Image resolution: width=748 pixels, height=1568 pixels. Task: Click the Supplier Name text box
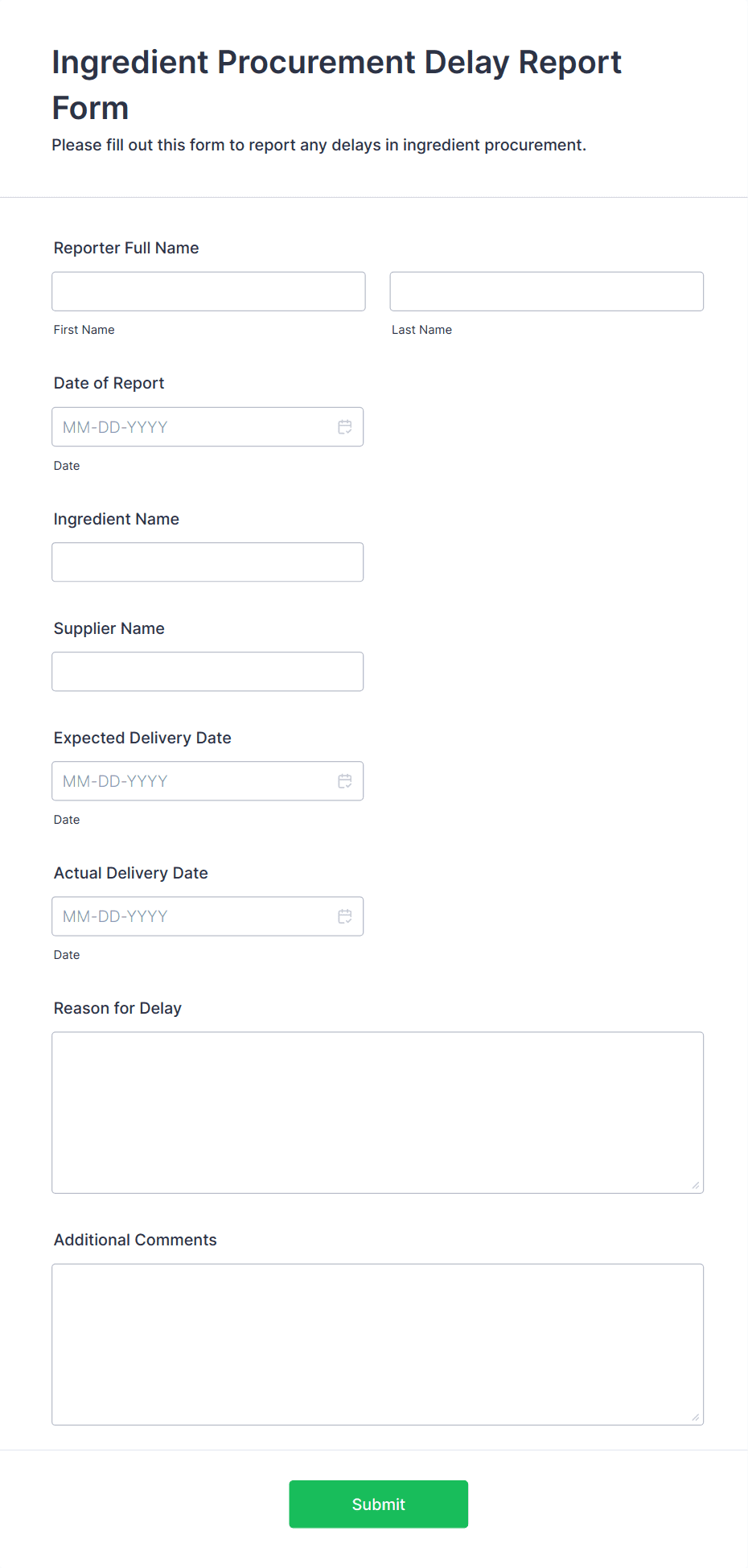click(208, 671)
